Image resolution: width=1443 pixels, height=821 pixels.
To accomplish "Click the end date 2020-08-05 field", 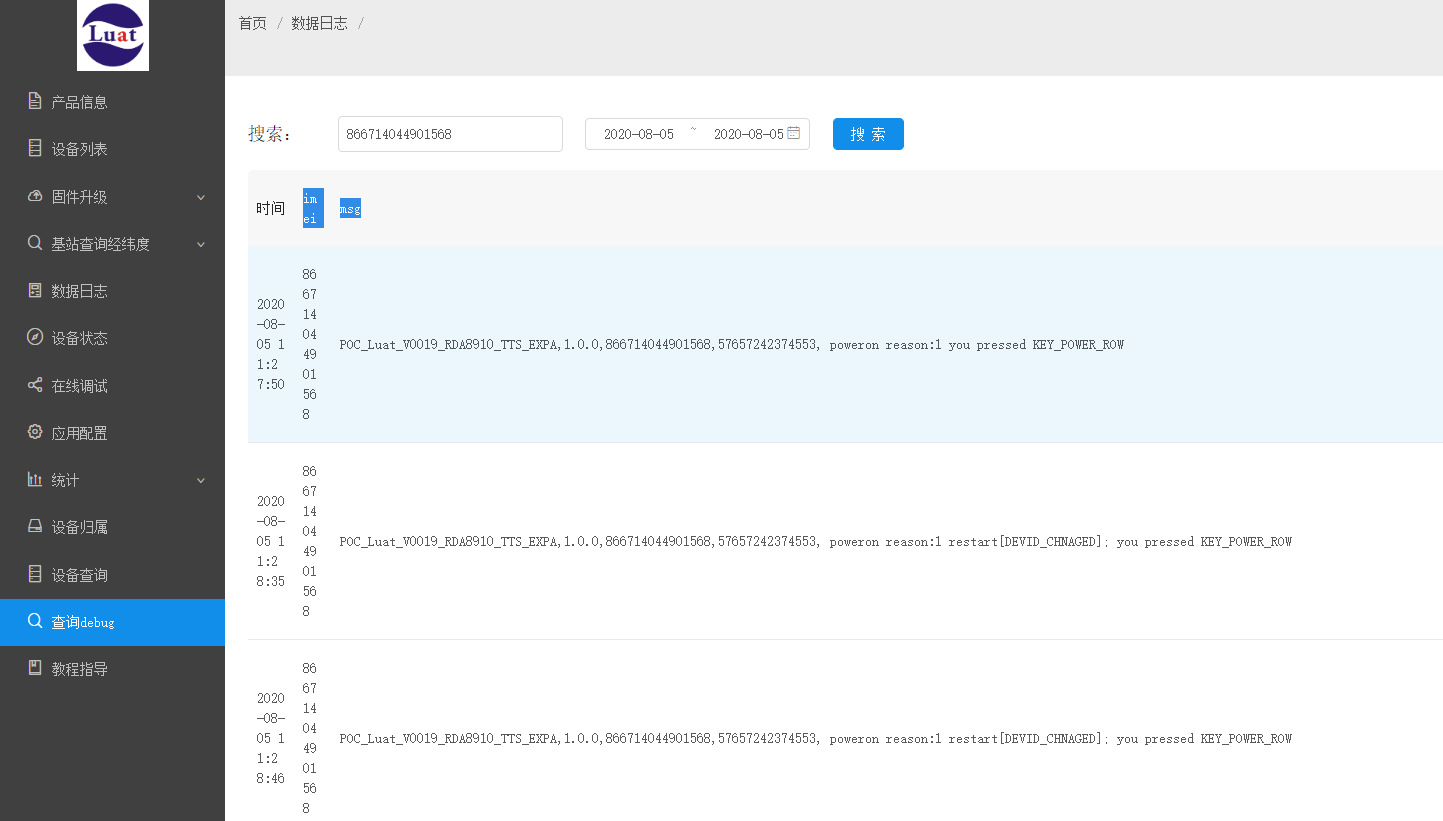I will point(748,134).
